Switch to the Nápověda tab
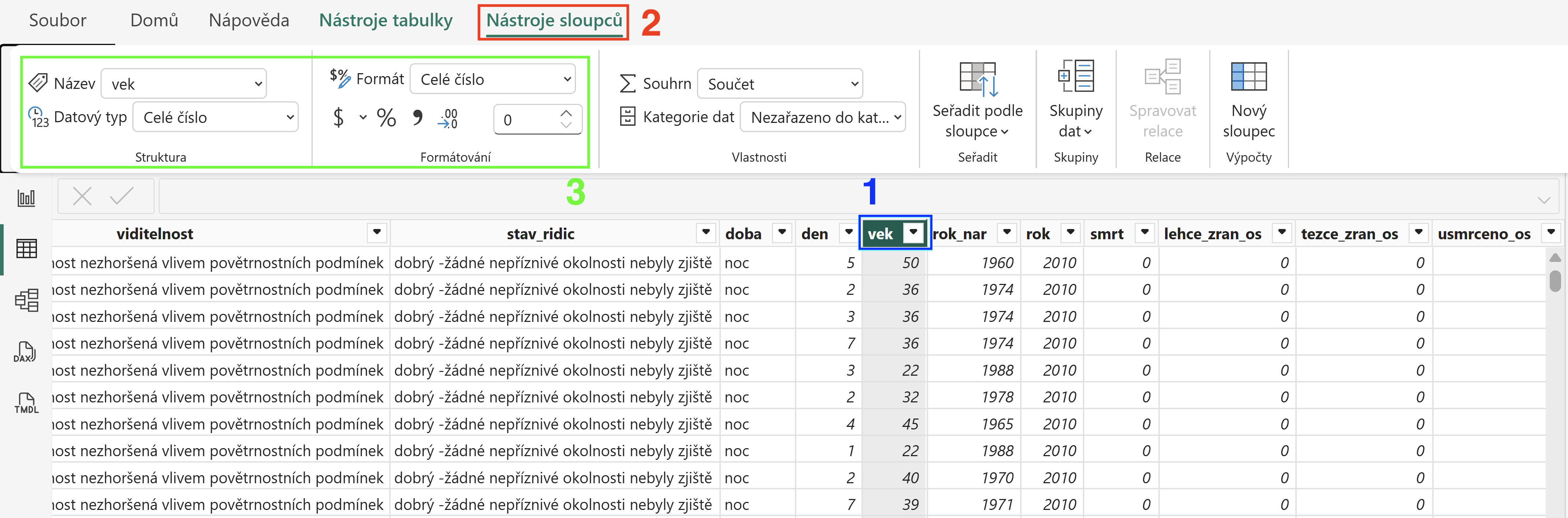This screenshot has height=518, width=1568. click(249, 21)
